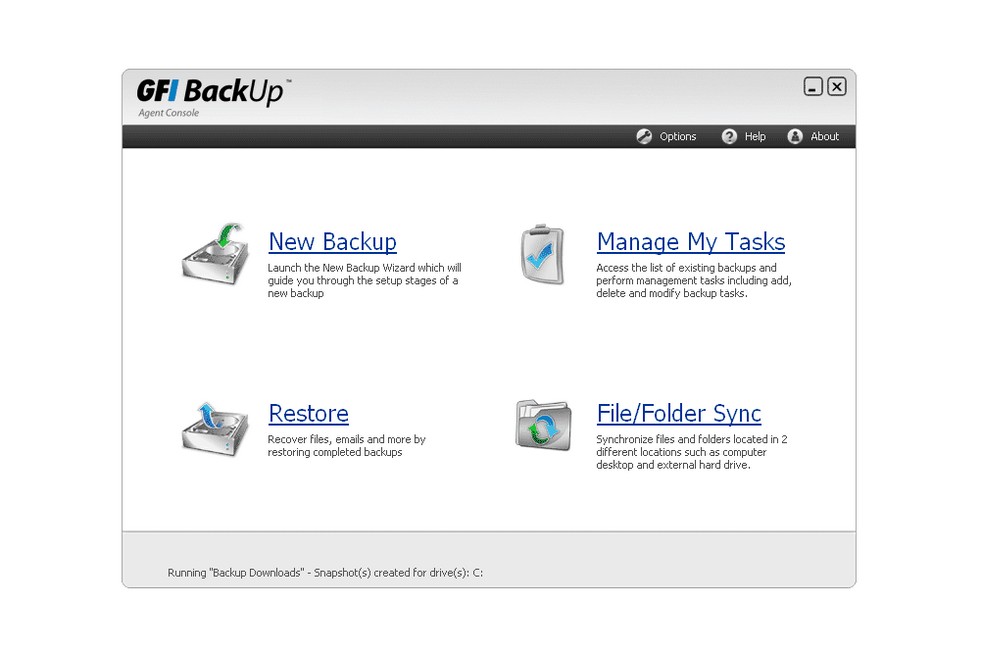Click the File/Folder Sync folder icon
The width and height of the screenshot is (982, 655).
[543, 425]
